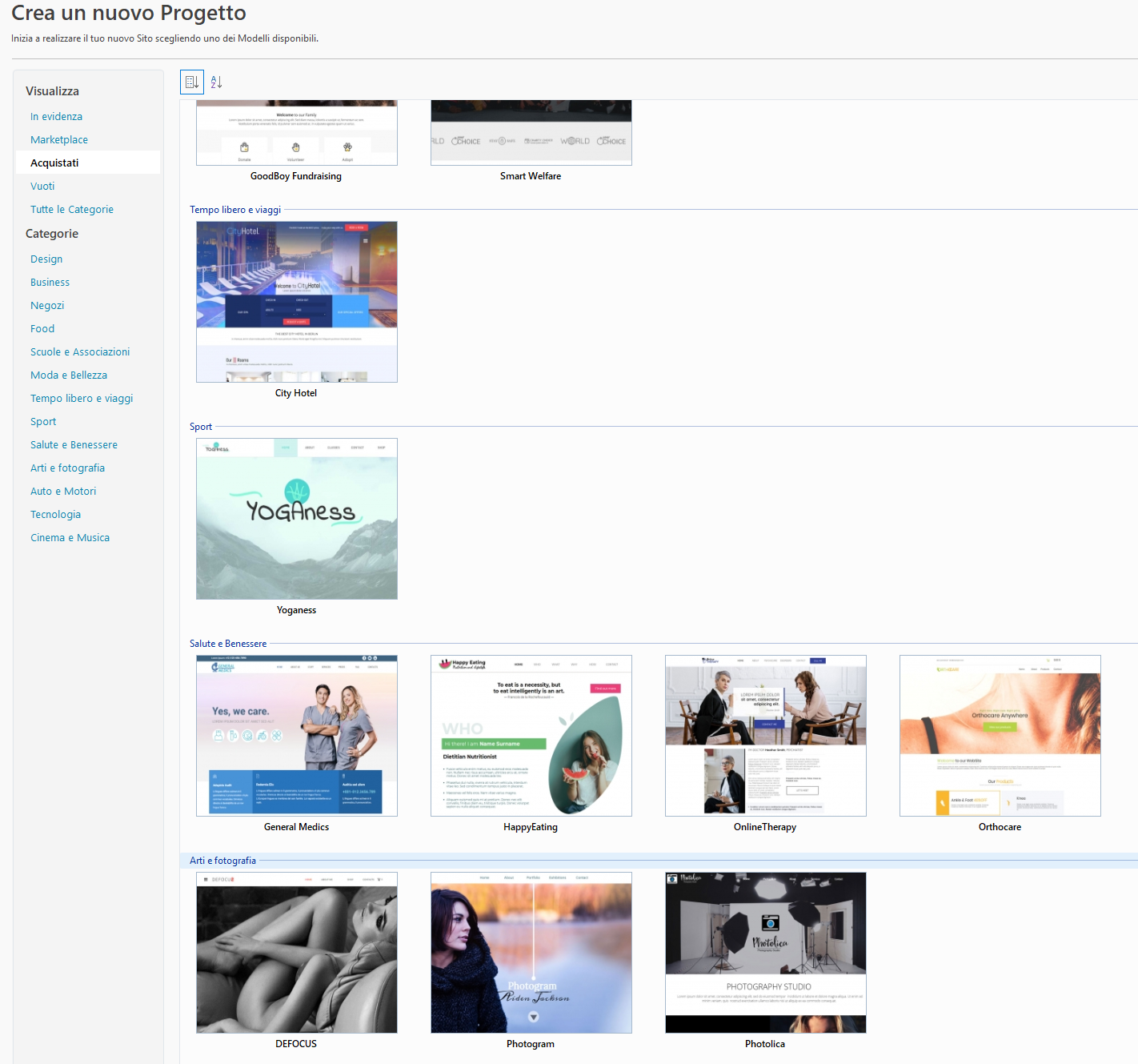Collapse the Salute e Benessere group header
This screenshot has width=1138, height=1064.
(228, 644)
